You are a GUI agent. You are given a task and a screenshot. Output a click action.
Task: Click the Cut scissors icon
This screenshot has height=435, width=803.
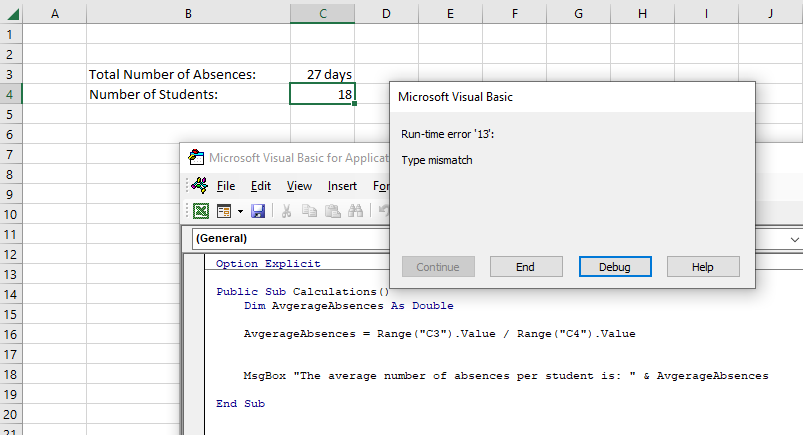tap(286, 211)
